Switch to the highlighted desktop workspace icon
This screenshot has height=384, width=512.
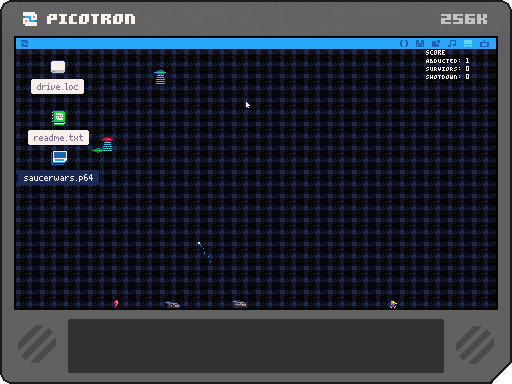(x=468, y=44)
